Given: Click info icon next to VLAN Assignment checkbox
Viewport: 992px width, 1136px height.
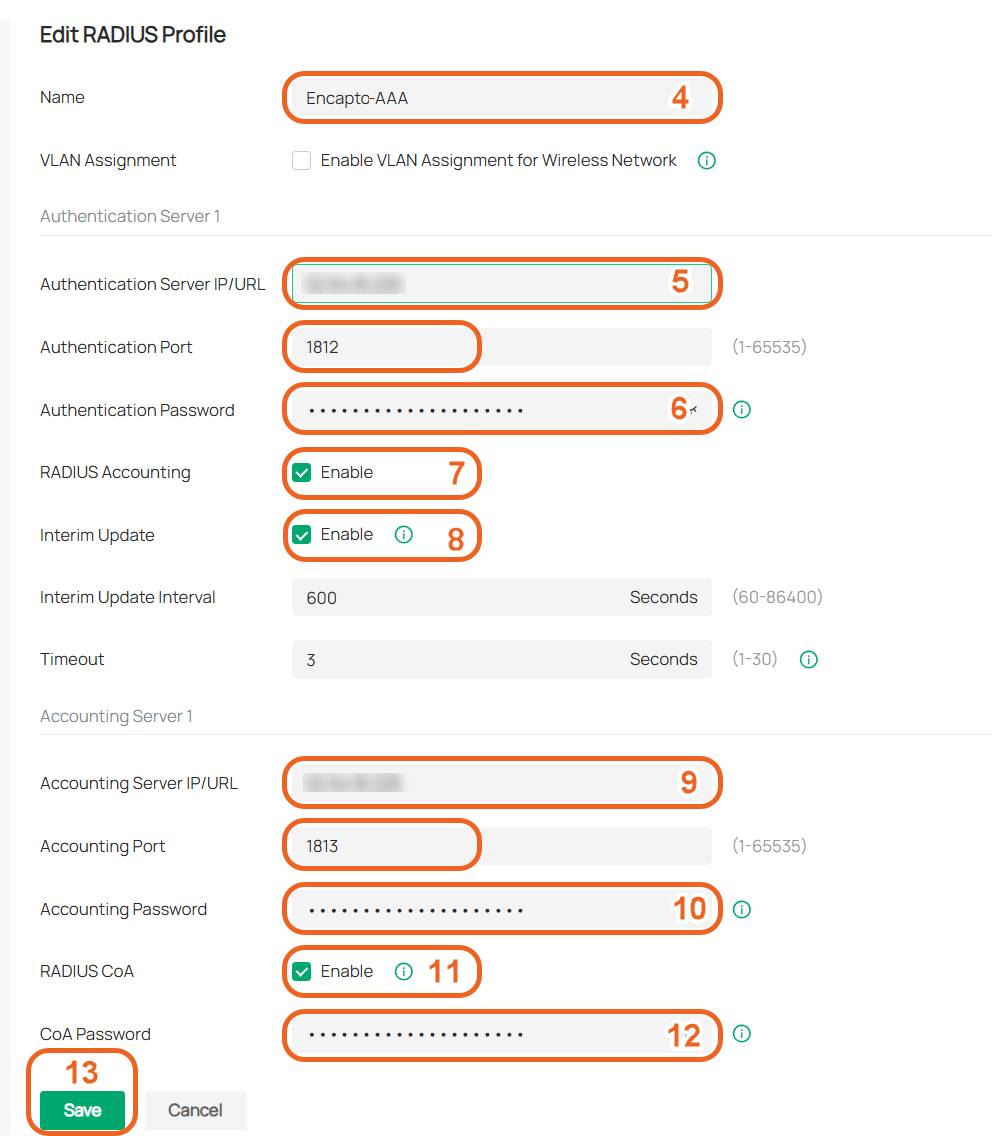Looking at the screenshot, I should coord(707,161).
